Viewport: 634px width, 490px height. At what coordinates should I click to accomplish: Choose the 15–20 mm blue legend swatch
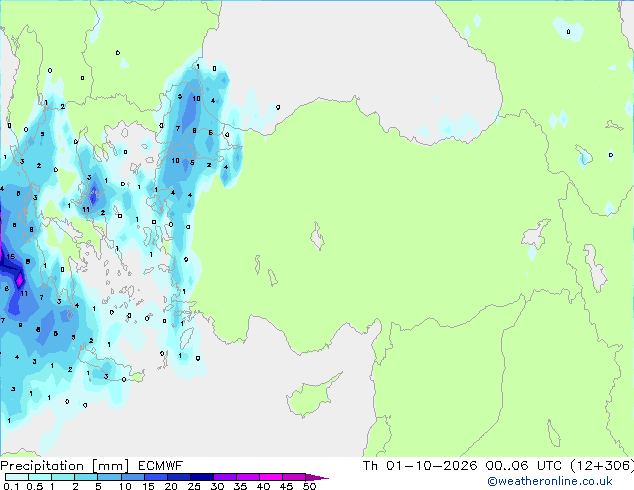pyautogui.click(x=156, y=477)
